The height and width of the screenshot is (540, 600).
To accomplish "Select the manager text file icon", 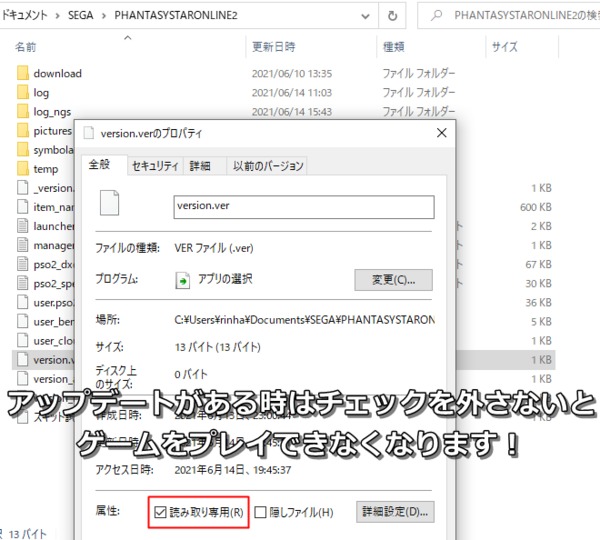I will 23,245.
